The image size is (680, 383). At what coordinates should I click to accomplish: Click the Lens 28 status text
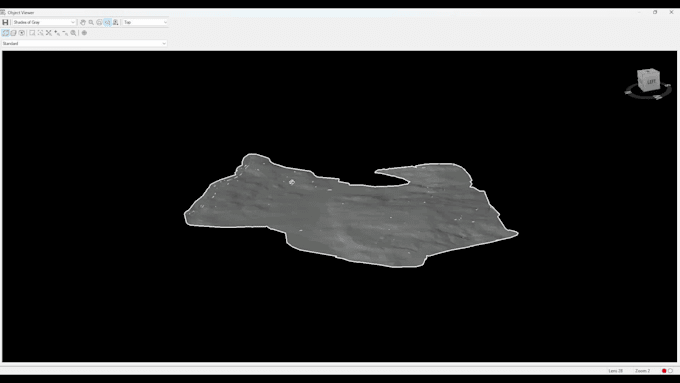coord(615,371)
